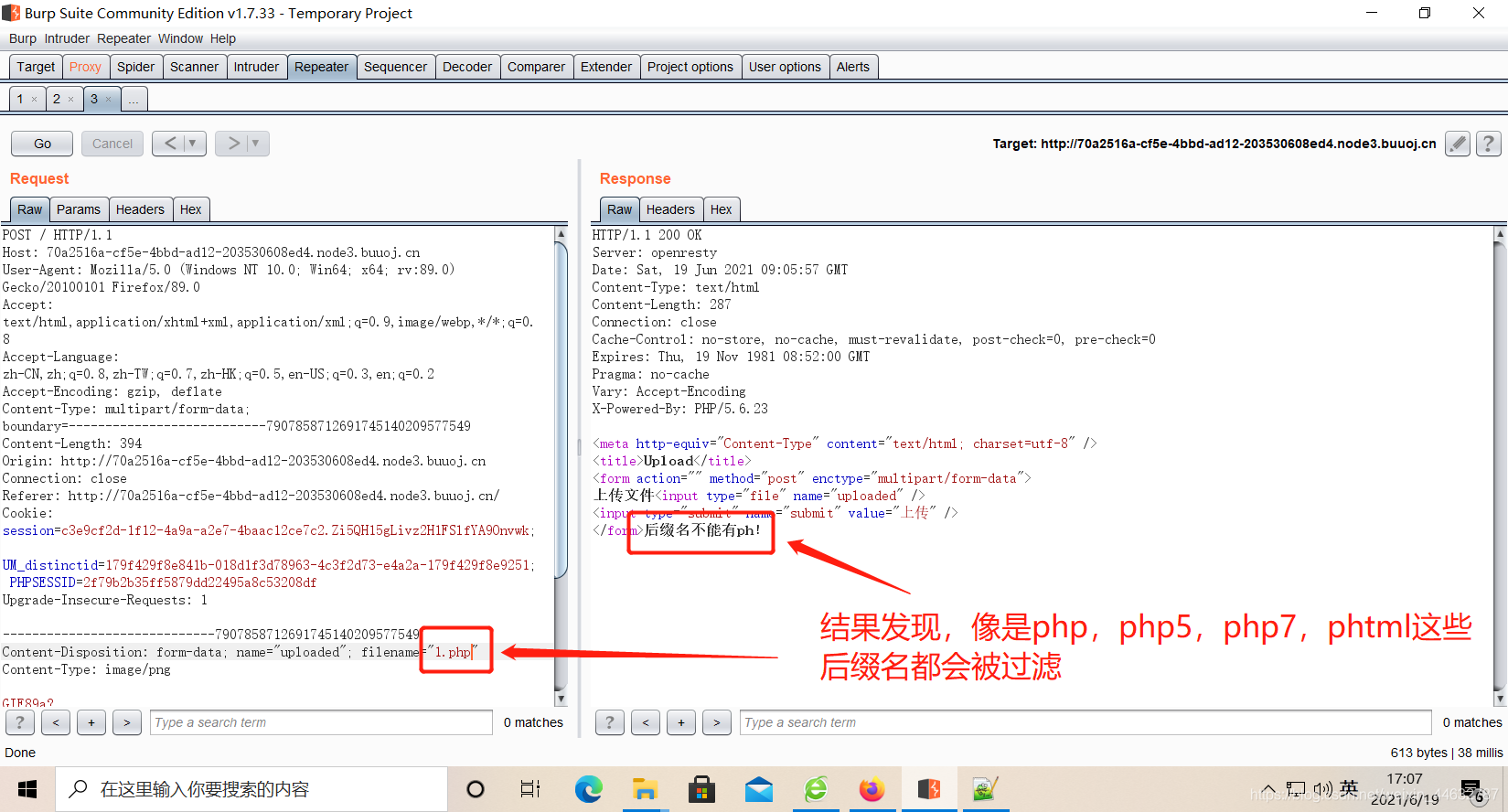Open the previous-history dropdown arrow

pyautogui.click(x=193, y=144)
